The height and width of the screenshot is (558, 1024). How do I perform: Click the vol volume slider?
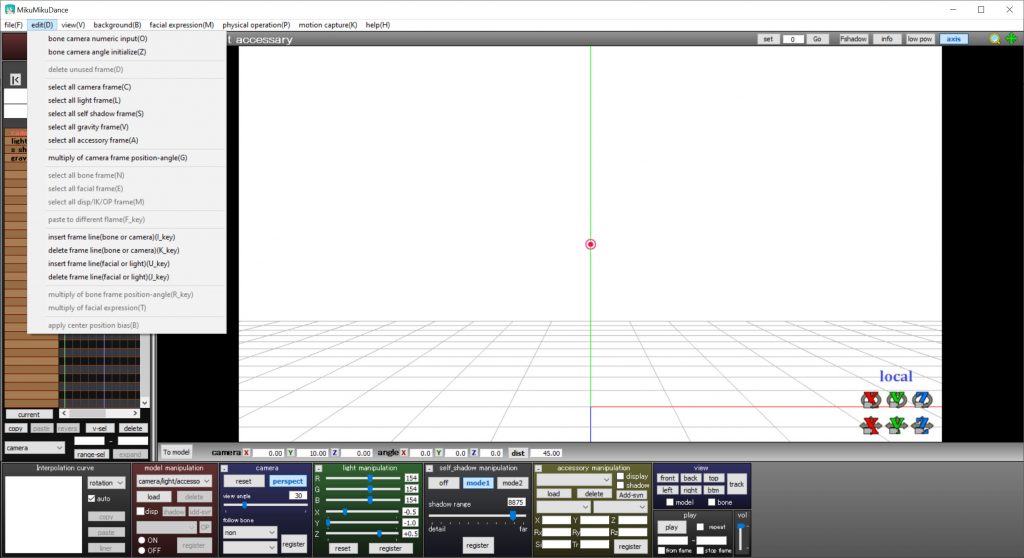click(x=741, y=537)
